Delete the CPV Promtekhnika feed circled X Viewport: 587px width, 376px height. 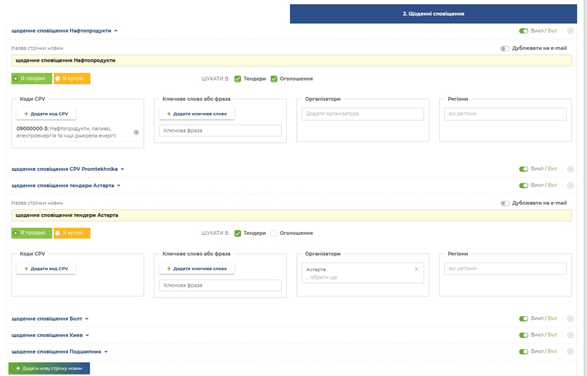click(x=570, y=169)
